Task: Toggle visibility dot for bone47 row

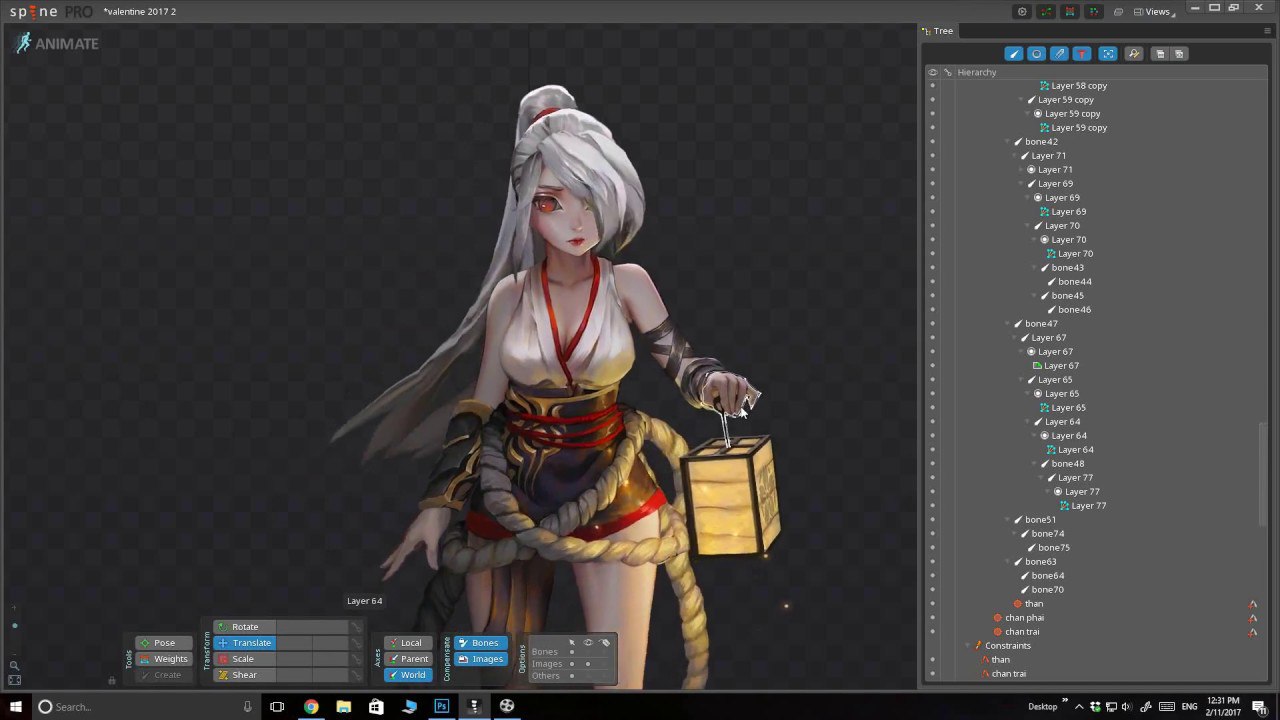Action: click(933, 324)
